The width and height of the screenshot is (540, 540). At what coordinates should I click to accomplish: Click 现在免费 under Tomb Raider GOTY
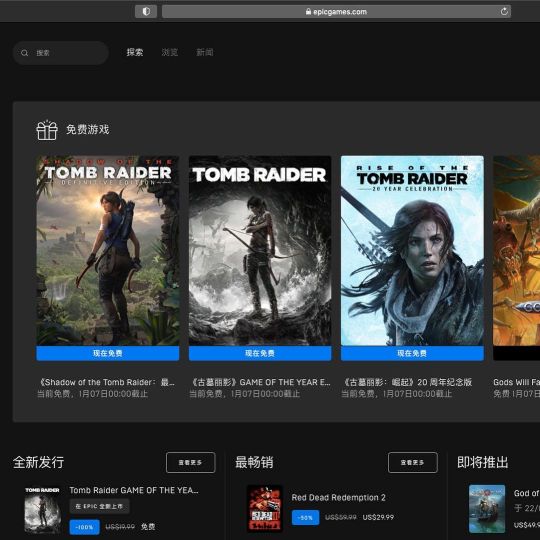click(260, 353)
